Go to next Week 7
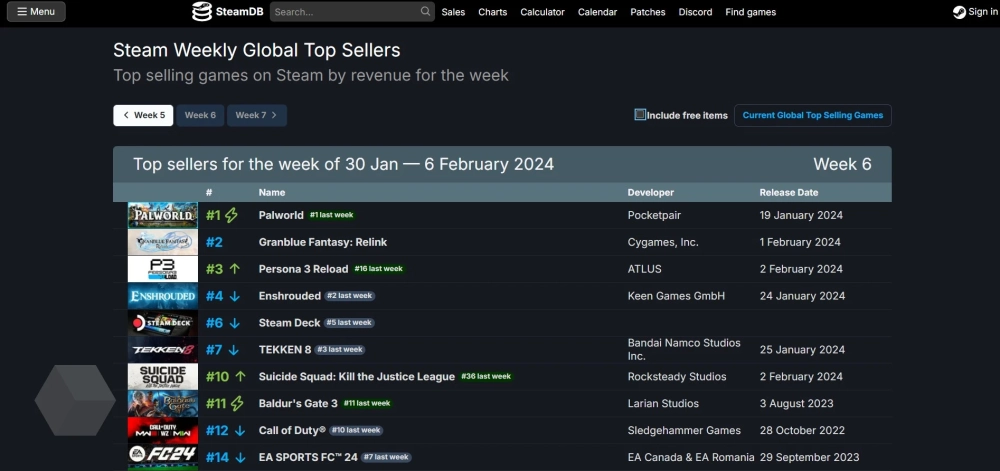 point(257,115)
